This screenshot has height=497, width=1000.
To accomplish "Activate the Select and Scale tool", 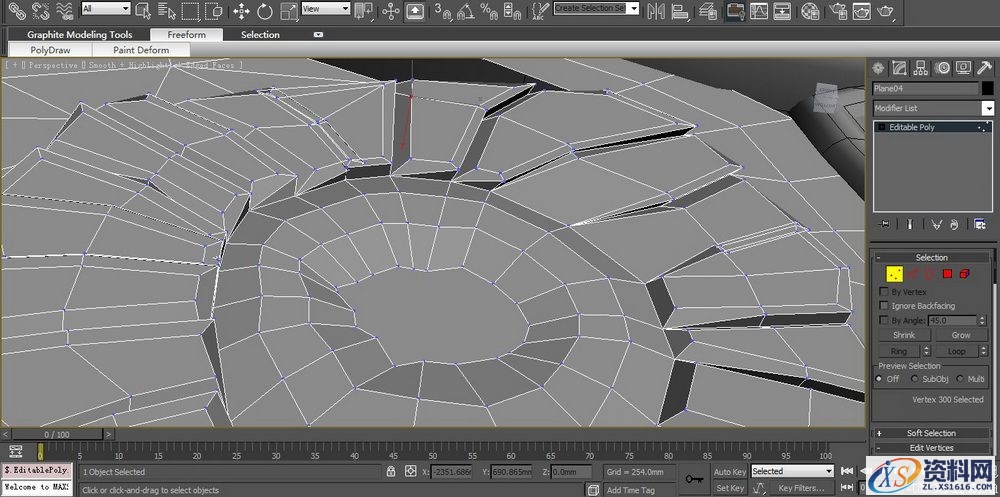I will coord(289,10).
